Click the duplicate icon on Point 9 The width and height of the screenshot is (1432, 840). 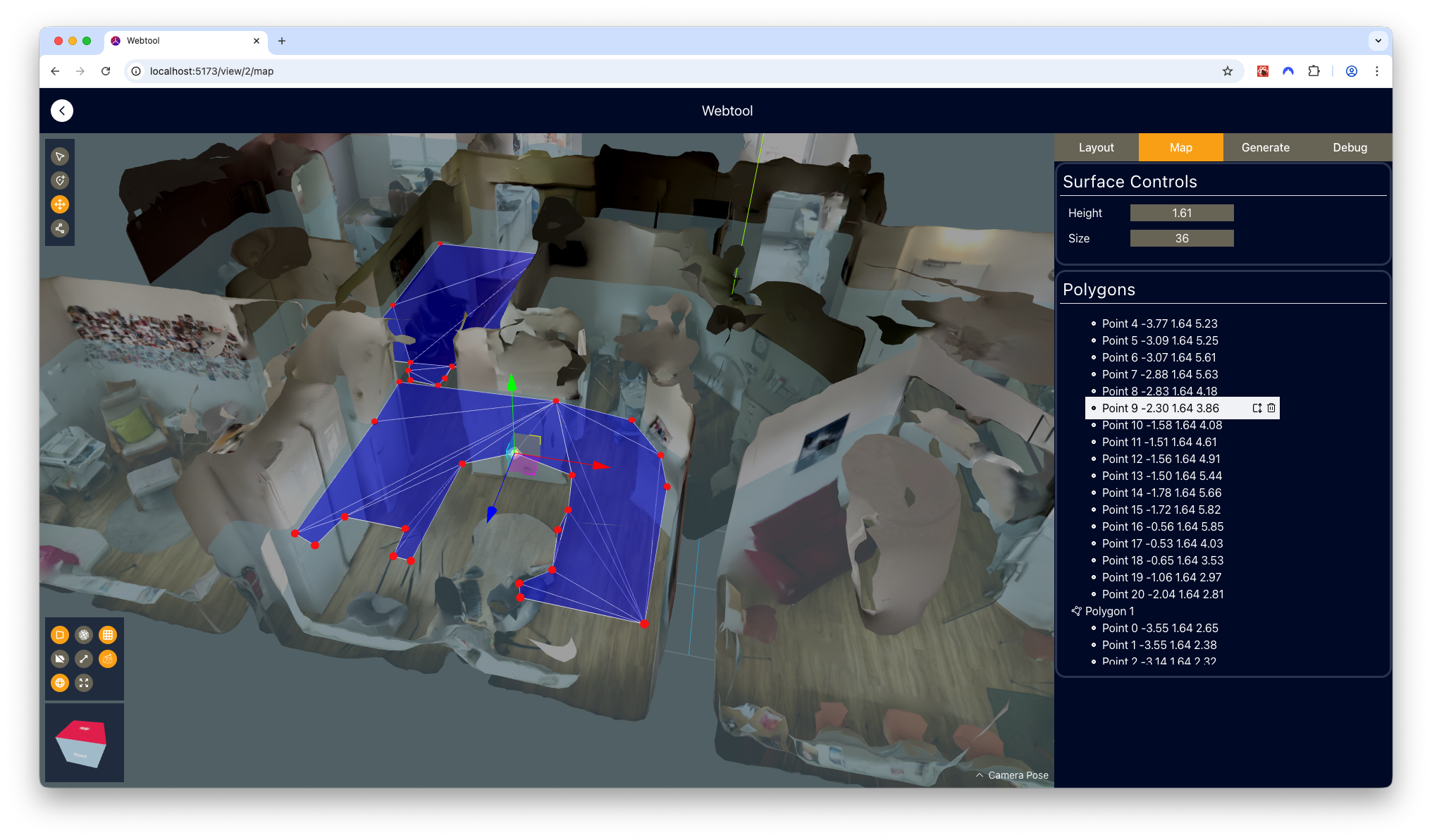click(1257, 408)
